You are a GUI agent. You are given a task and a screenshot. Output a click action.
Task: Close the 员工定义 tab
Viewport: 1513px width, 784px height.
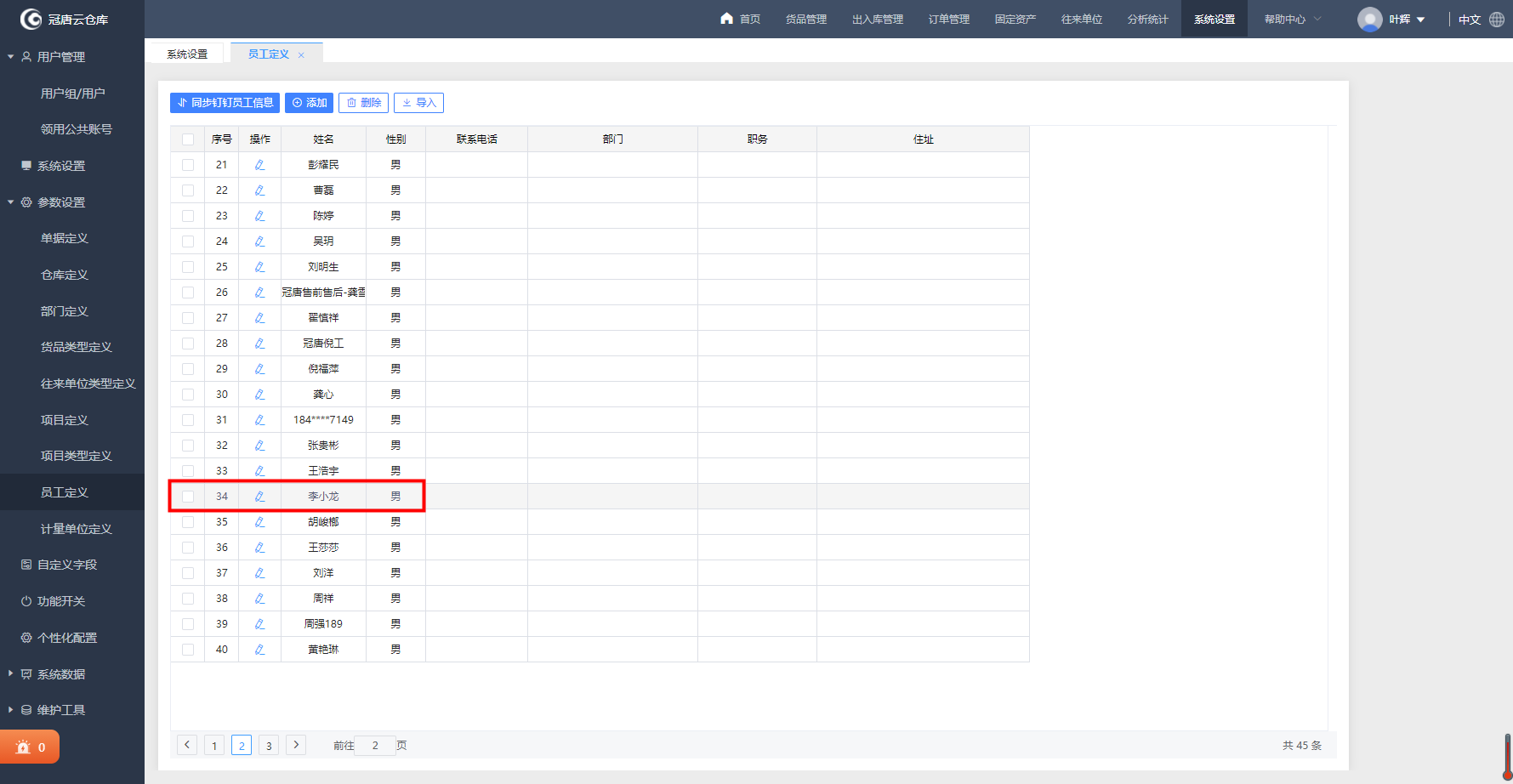coord(301,55)
